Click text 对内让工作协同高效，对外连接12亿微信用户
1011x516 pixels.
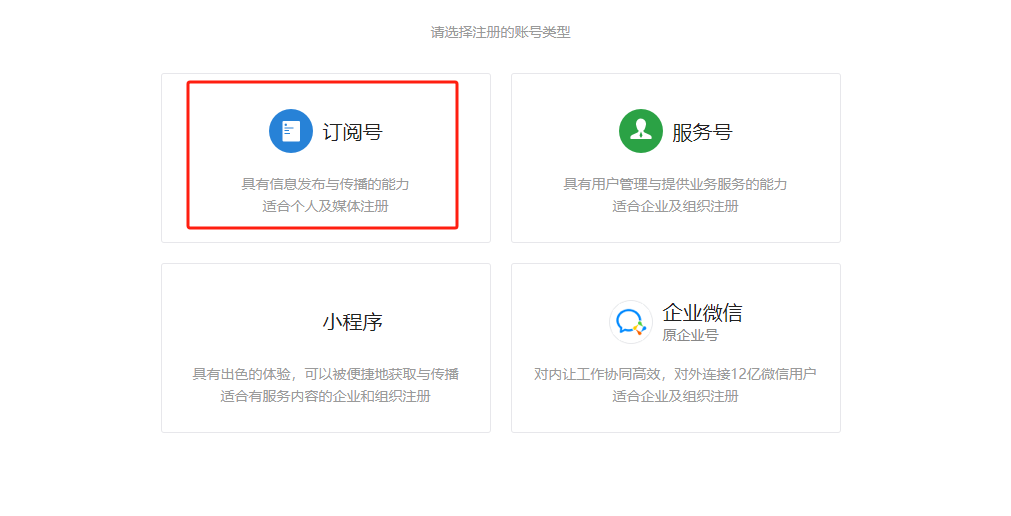click(x=676, y=374)
